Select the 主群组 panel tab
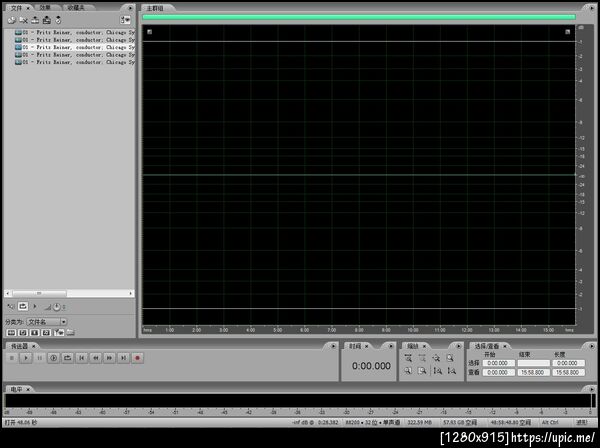 [x=155, y=8]
